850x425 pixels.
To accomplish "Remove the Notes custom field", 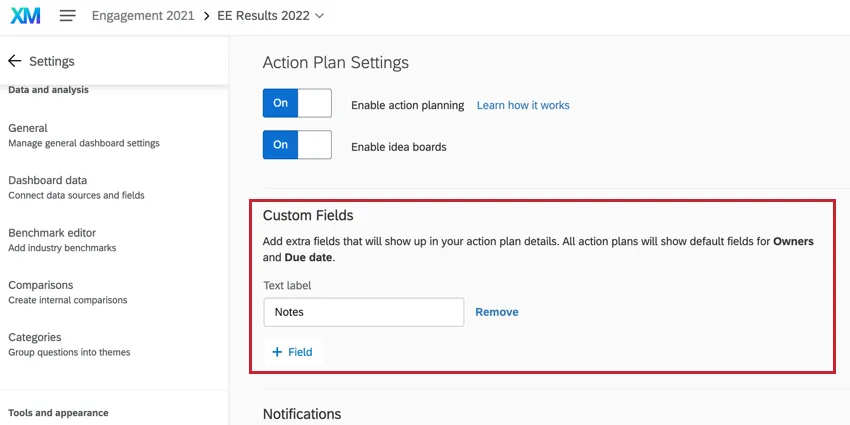I will coord(496,312).
